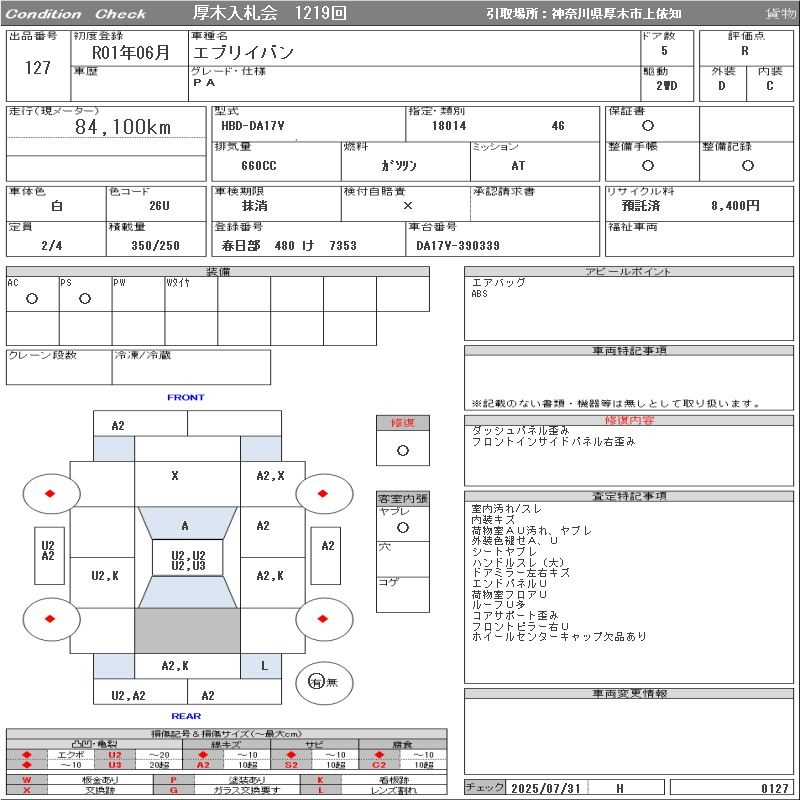Select the 修復 circle mark
The height and width of the screenshot is (800, 800).
tap(403, 451)
